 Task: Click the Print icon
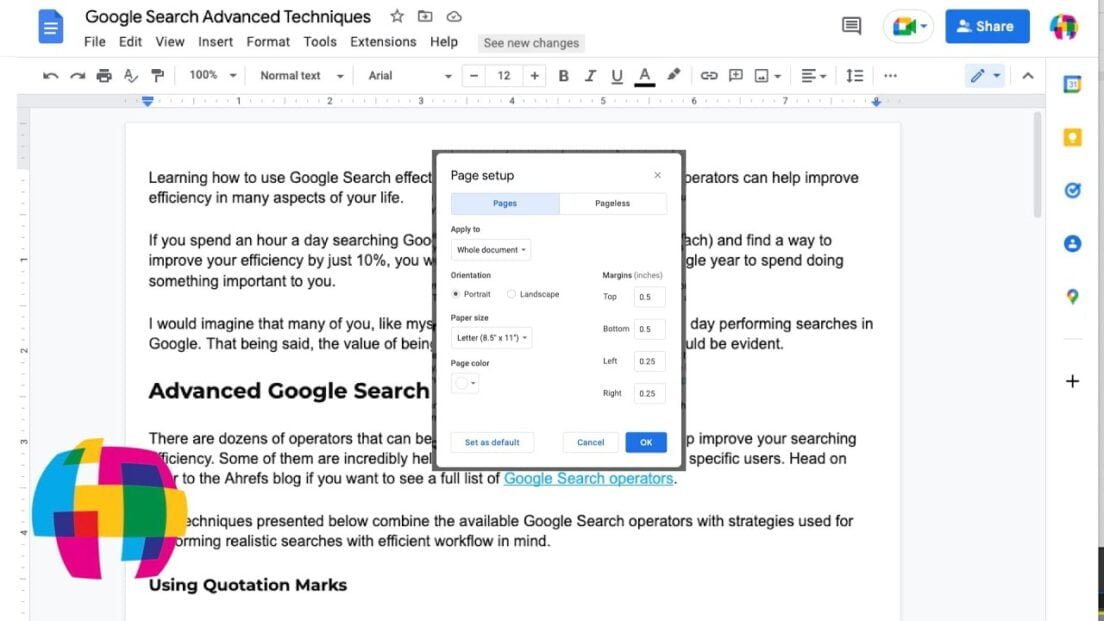tap(104, 75)
